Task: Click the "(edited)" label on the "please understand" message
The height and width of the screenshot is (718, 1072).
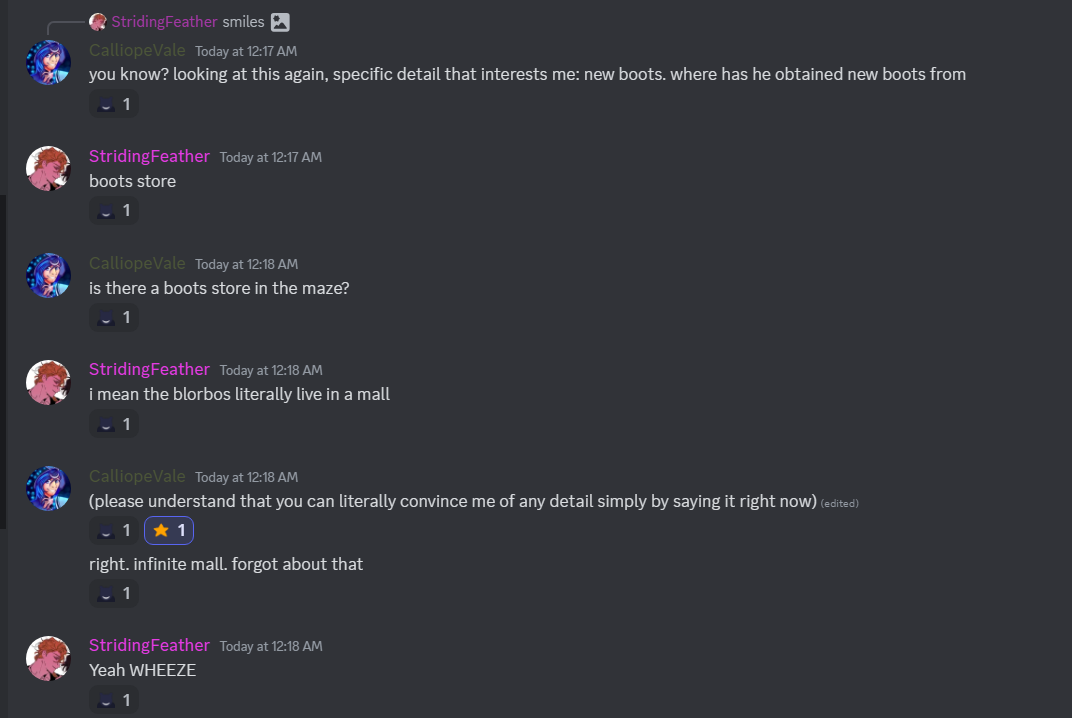Action: click(839, 503)
